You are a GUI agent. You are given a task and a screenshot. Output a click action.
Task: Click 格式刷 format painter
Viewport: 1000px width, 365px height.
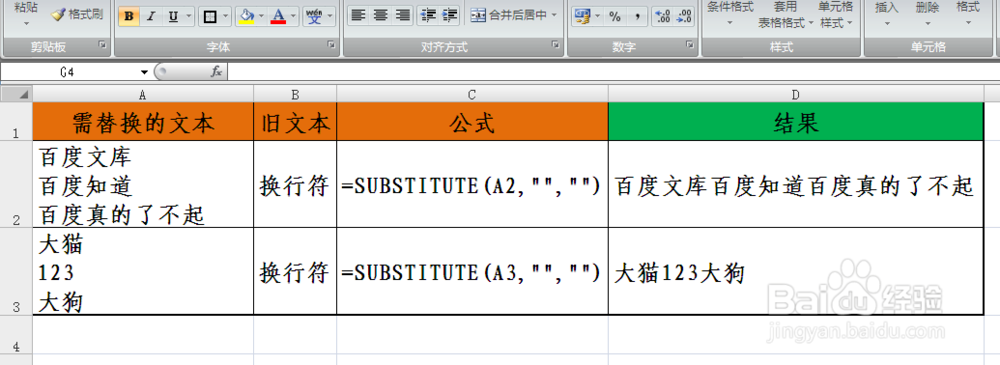point(77,14)
